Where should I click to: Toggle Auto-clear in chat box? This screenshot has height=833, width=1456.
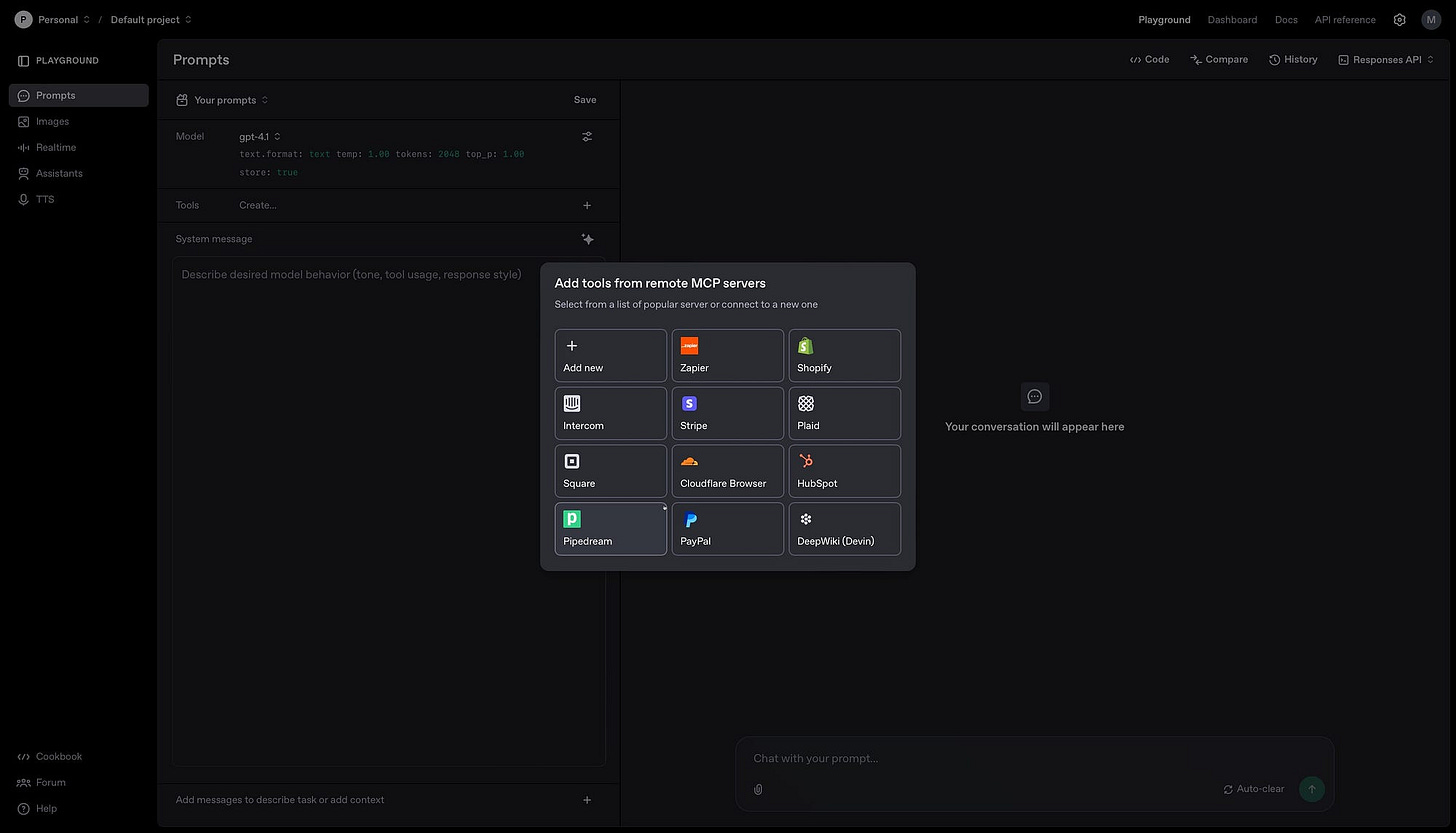tap(1253, 789)
